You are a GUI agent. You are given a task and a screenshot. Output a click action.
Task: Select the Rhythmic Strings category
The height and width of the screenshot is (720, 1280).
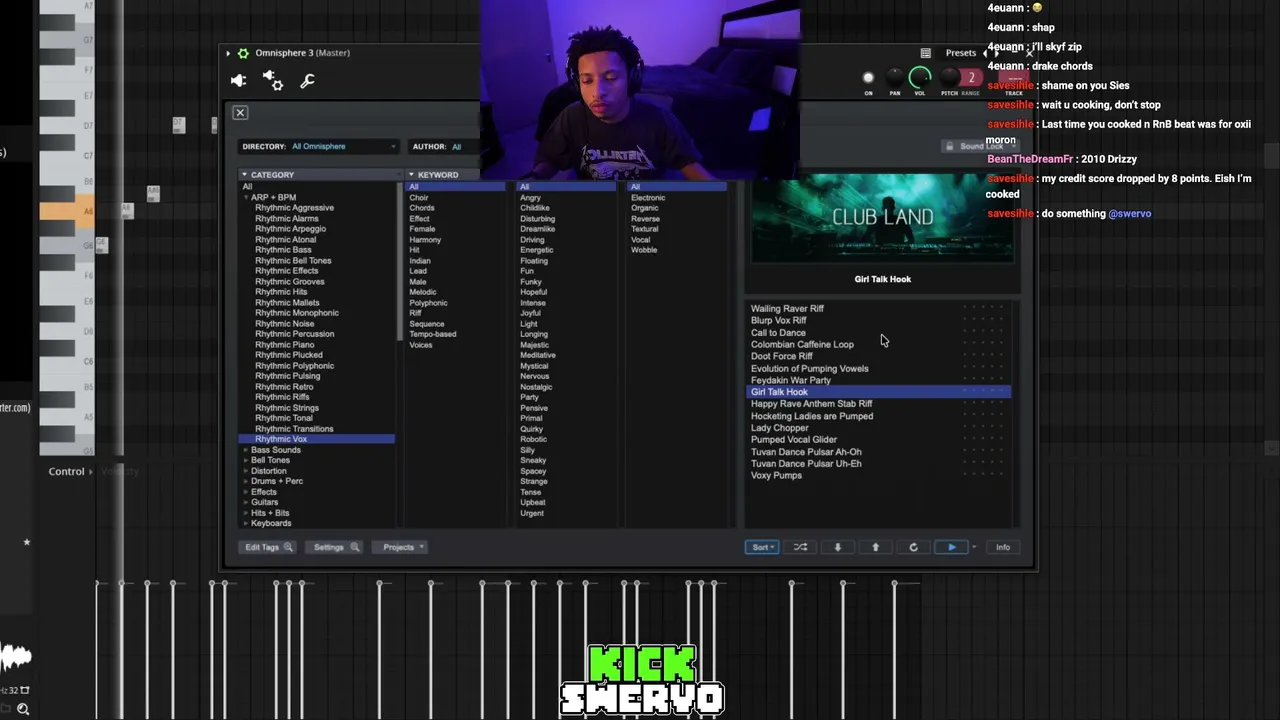[287, 408]
